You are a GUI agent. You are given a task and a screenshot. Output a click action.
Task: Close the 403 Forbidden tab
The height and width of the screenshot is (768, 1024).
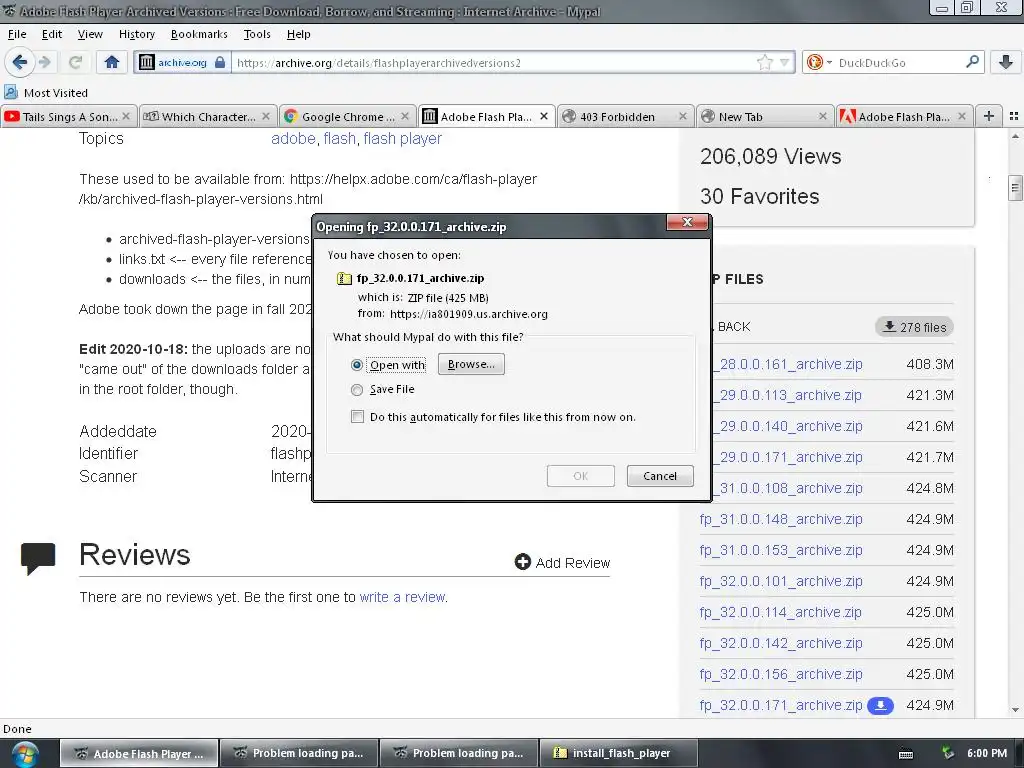[x=682, y=116]
